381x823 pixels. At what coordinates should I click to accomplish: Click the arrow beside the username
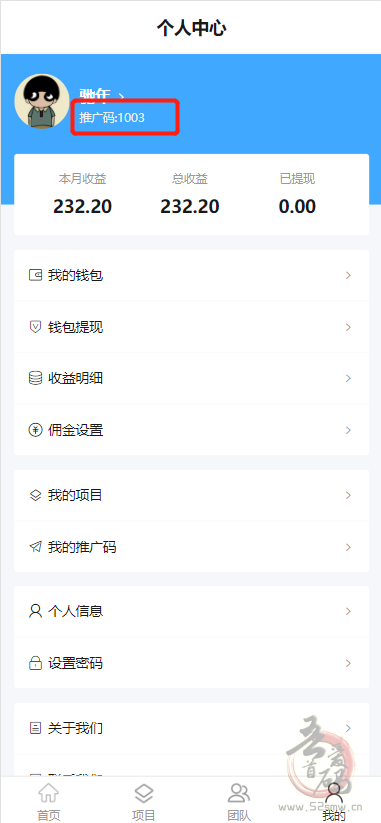[x=121, y=95]
